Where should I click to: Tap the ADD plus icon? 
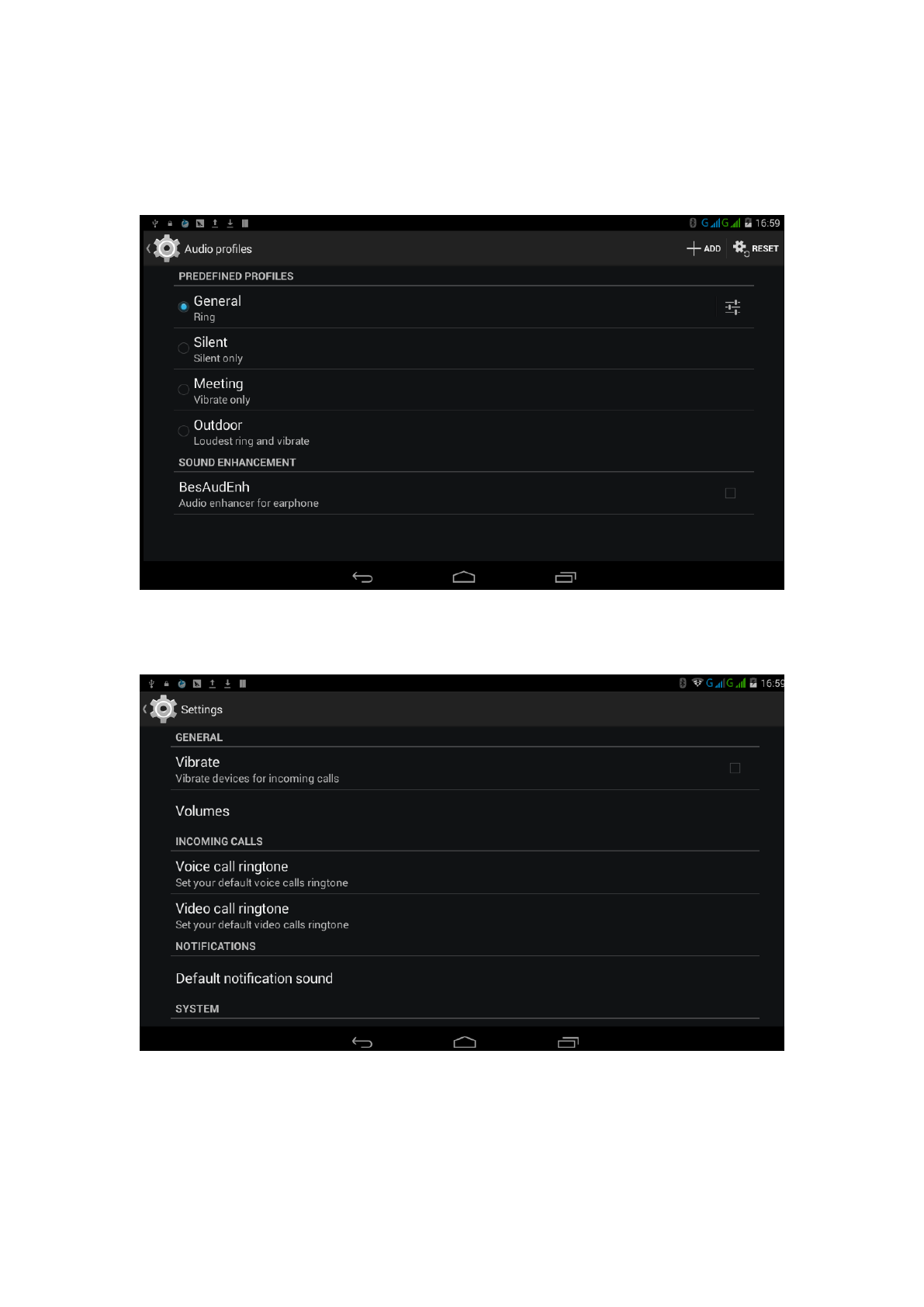(694, 248)
